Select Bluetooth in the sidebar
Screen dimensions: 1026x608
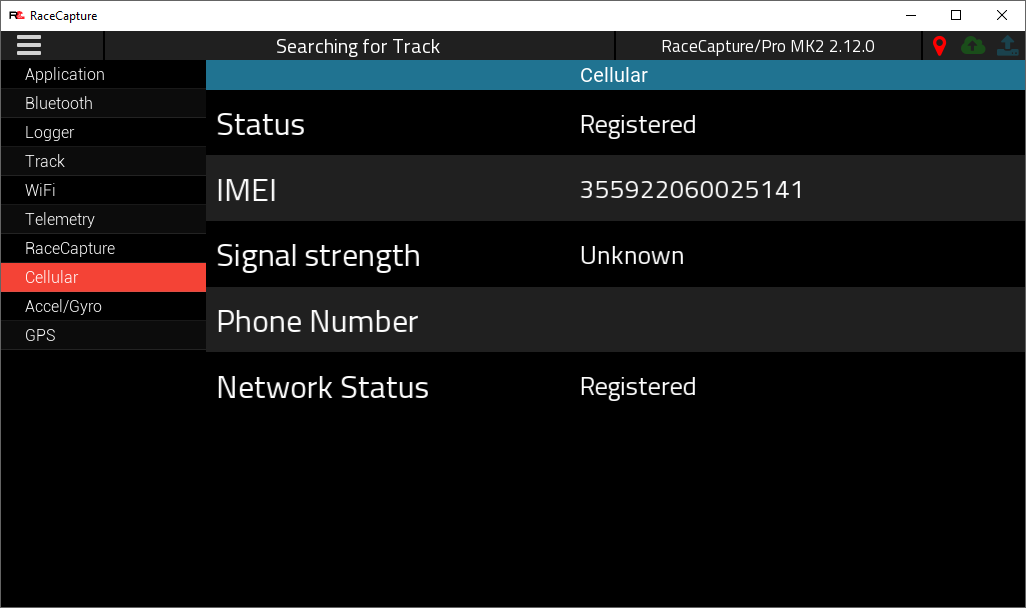pos(103,103)
